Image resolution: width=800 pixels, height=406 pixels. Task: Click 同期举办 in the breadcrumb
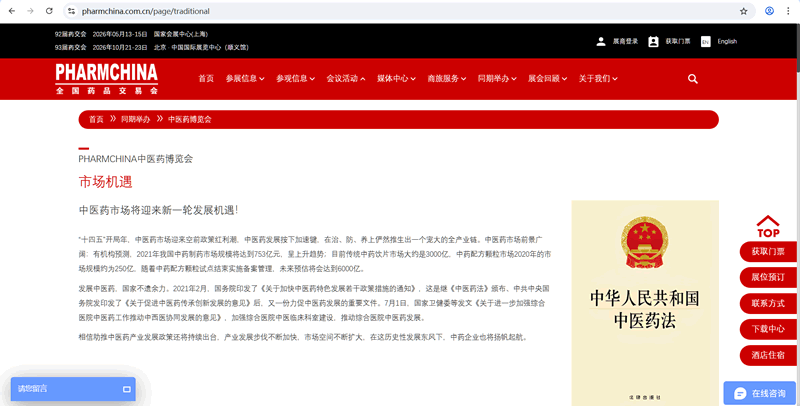(136, 119)
